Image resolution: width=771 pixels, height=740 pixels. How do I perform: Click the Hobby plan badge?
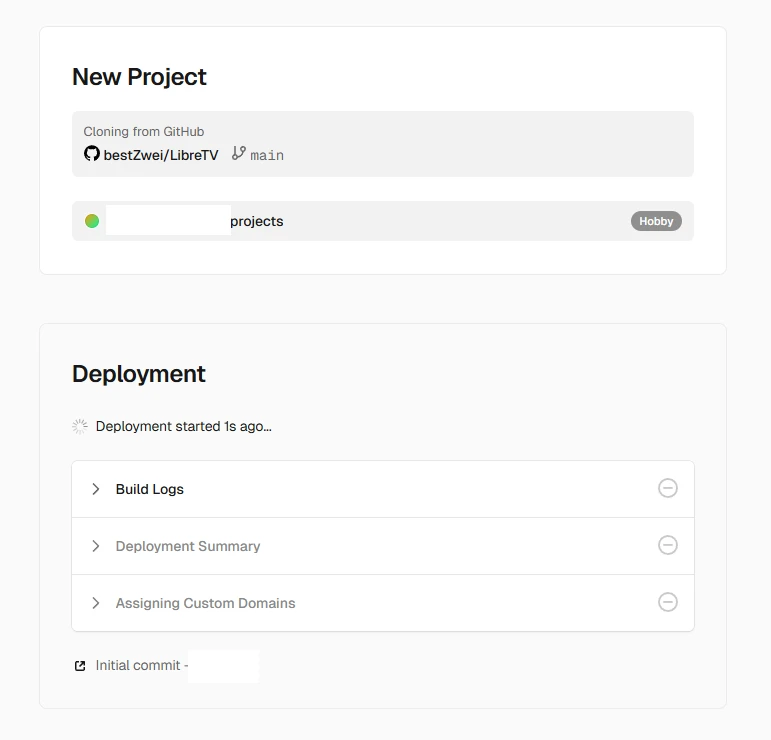tap(656, 221)
